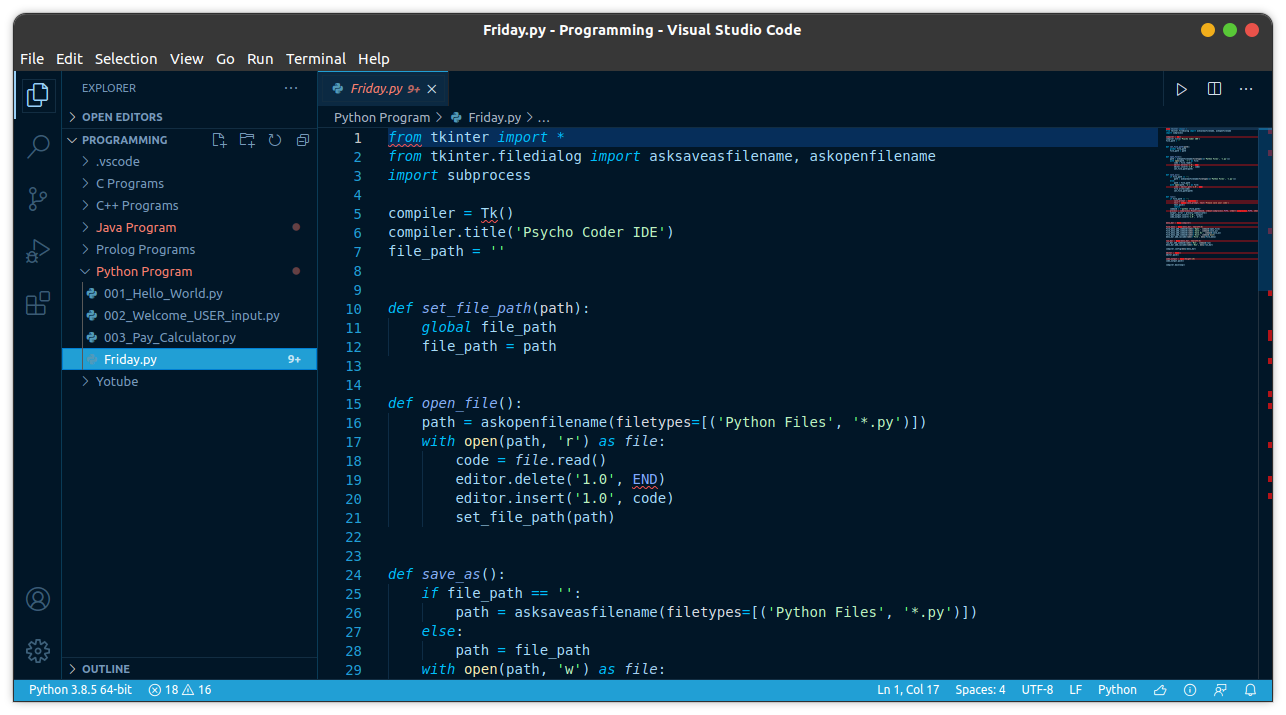Open errors and warnings in status bar
1286x715 pixels.
[x=180, y=690]
